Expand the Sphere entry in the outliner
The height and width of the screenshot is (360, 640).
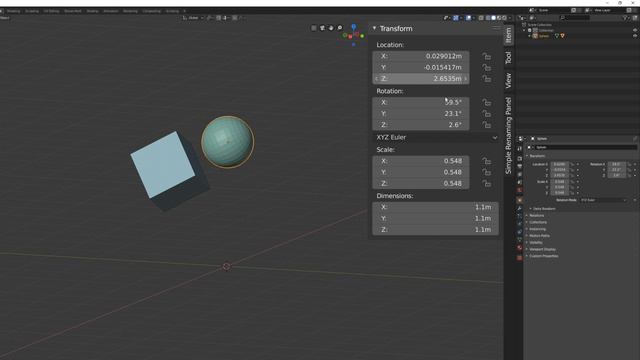click(529, 36)
